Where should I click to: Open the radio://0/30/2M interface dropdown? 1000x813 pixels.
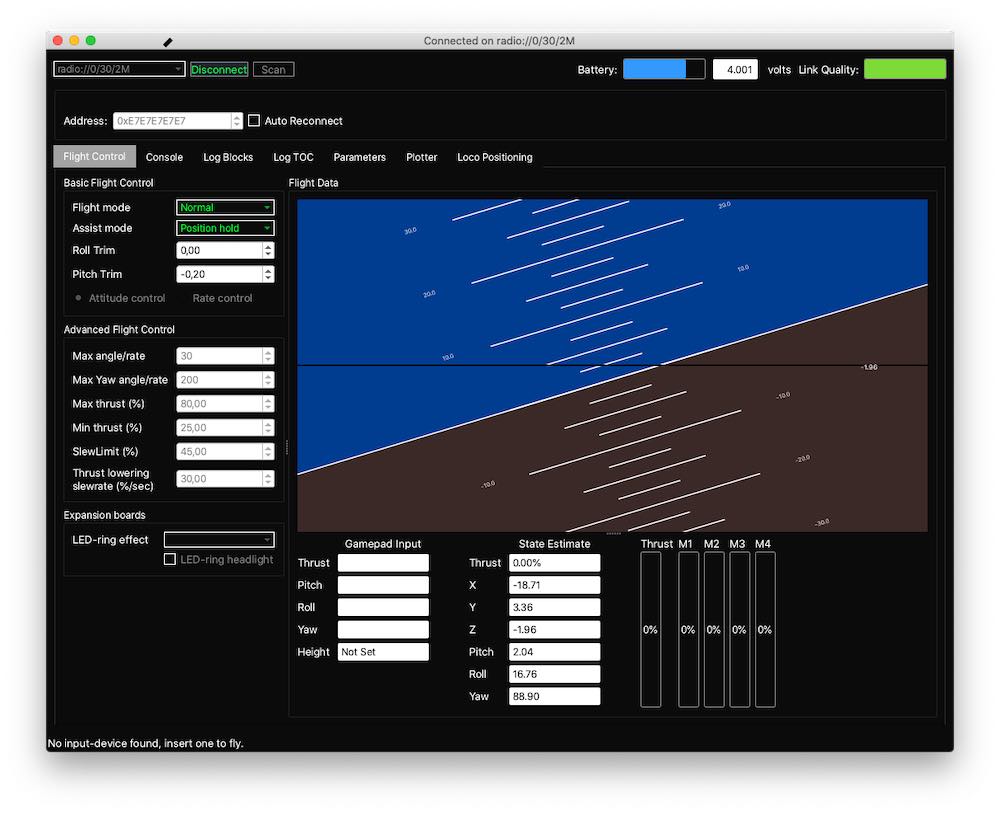pyautogui.click(x=119, y=69)
